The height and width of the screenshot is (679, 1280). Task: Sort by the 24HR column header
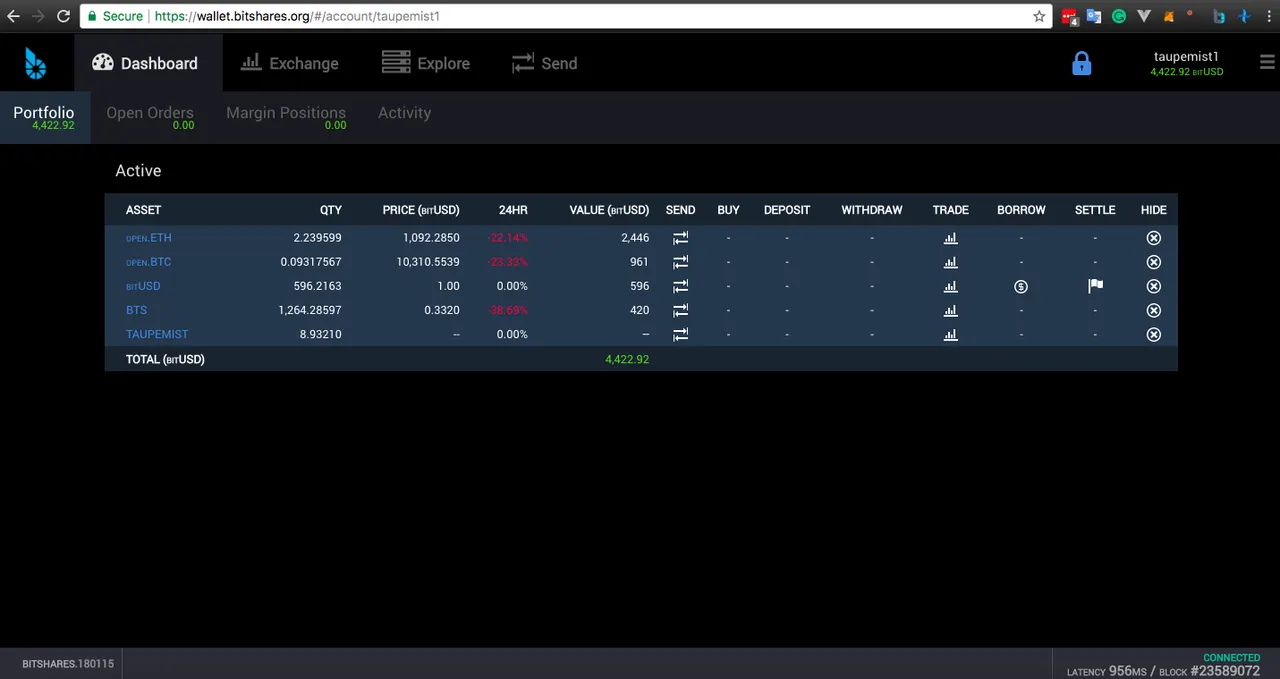point(513,210)
